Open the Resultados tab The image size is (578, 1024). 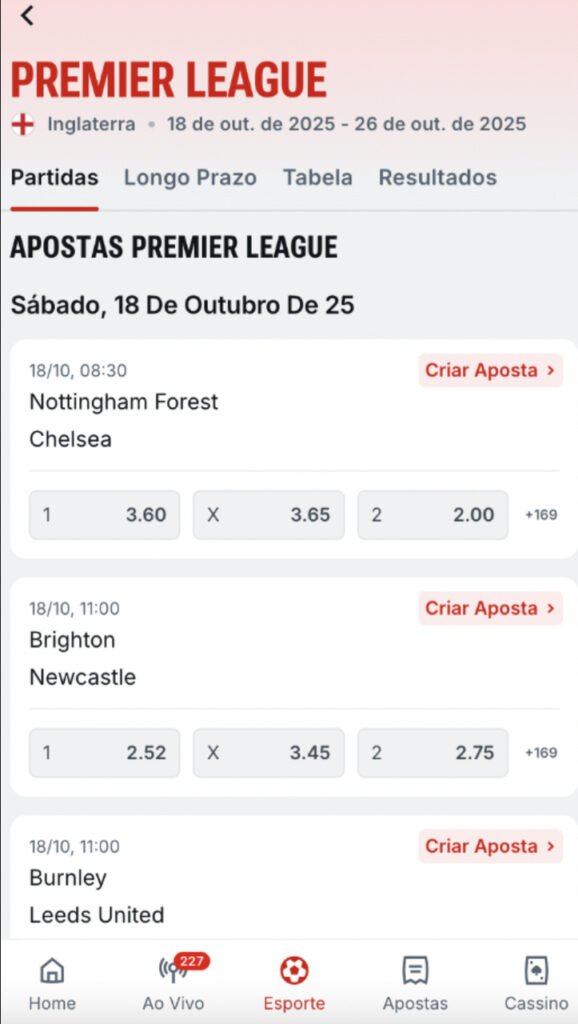[x=437, y=178]
